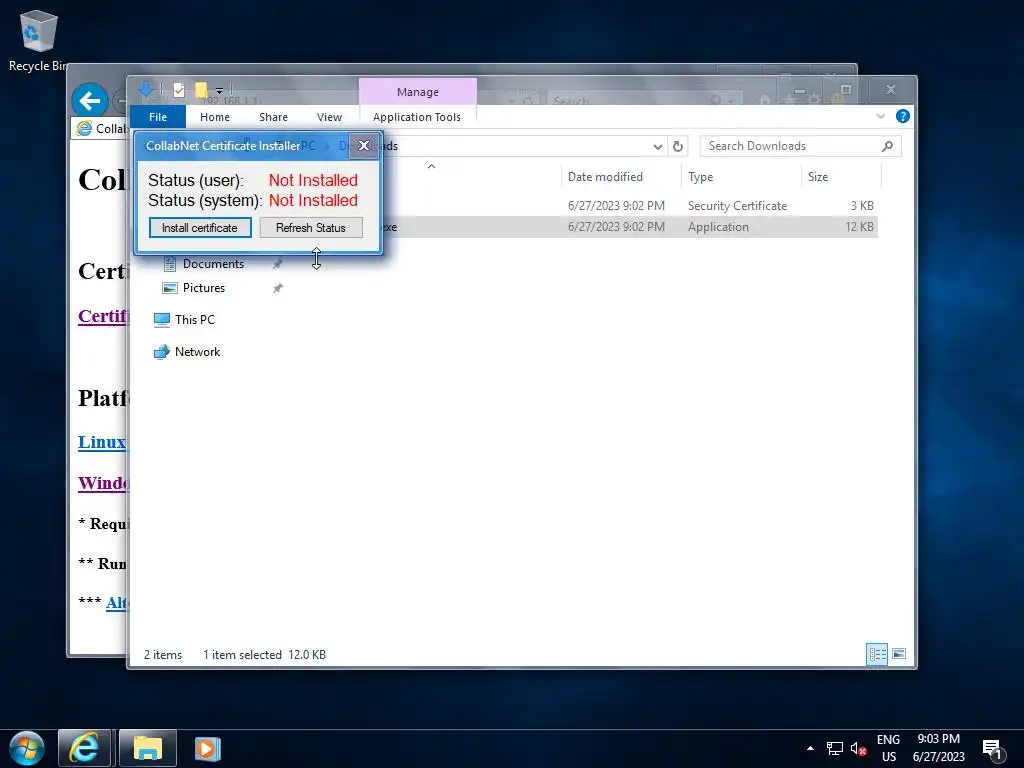Click the pin icon beside Documents
This screenshot has height=768, width=1024.
(x=278, y=264)
